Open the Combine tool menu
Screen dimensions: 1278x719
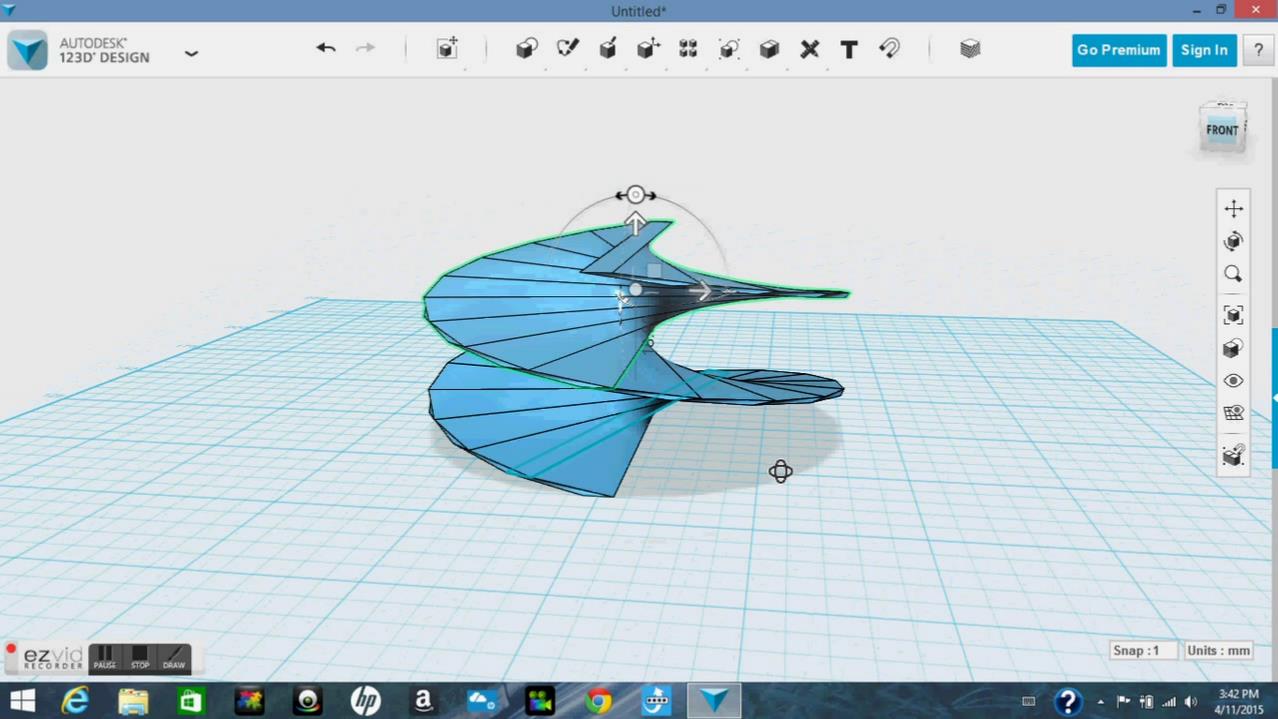(x=769, y=49)
